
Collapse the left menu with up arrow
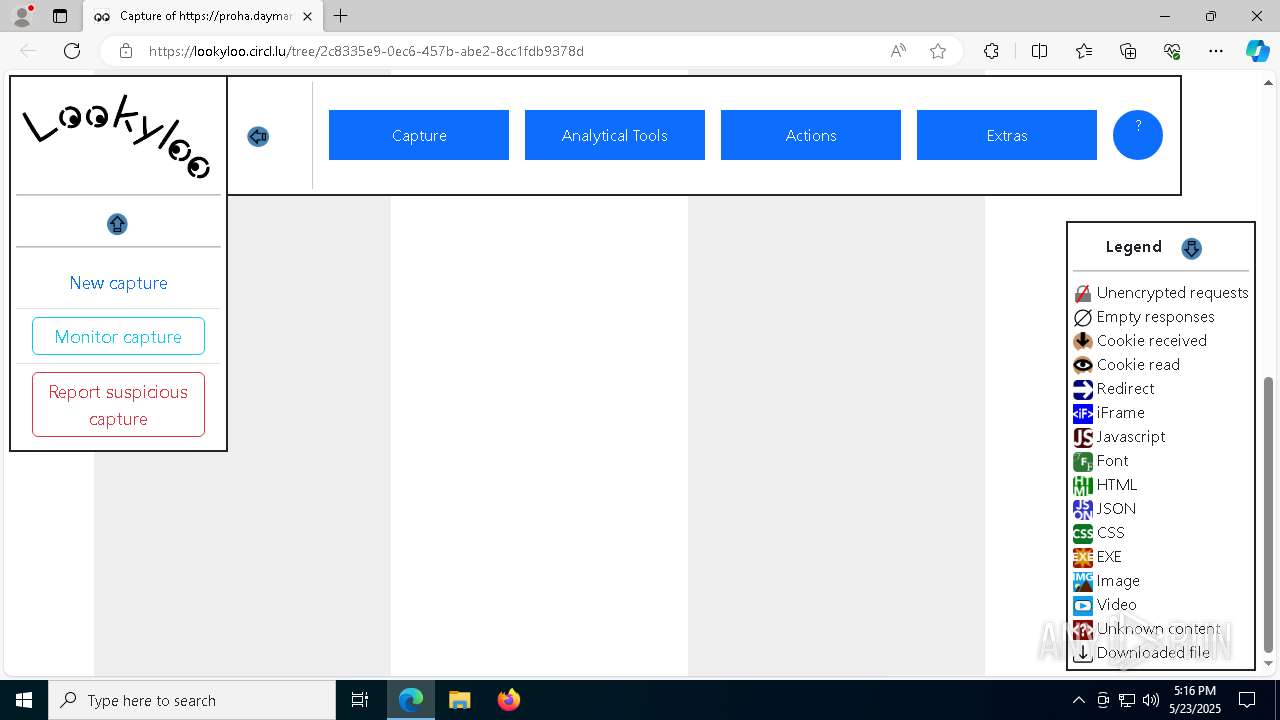117,224
